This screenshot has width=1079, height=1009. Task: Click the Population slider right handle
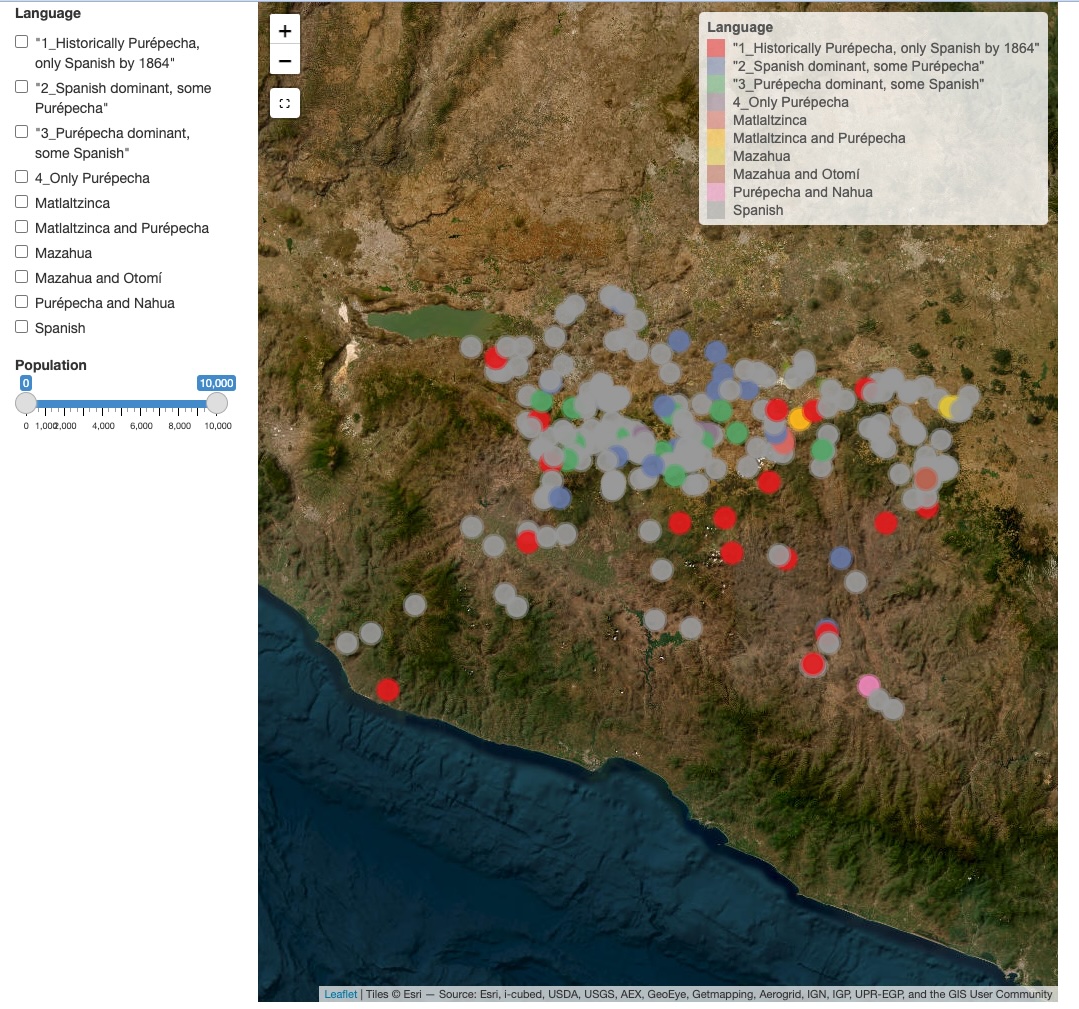click(216, 403)
